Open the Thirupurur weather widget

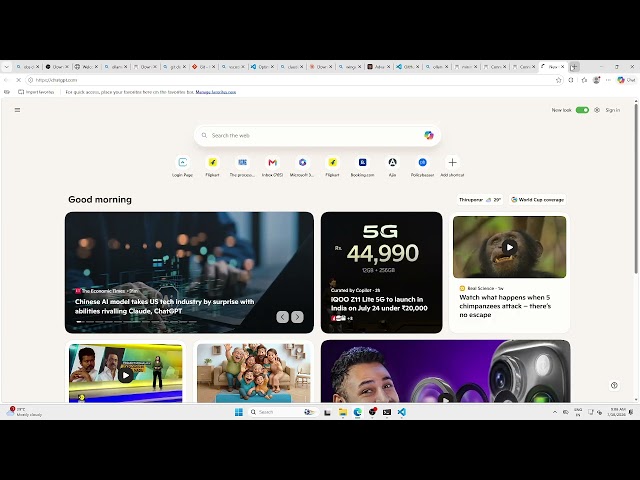tap(480, 200)
